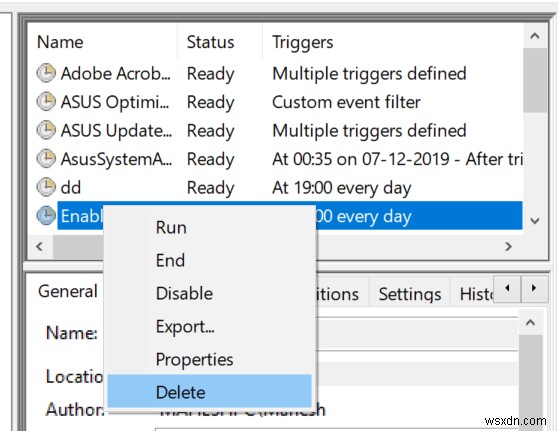Click the tab strip right arrow button
Image resolution: width=558 pixels, height=431 pixels.
(534, 288)
